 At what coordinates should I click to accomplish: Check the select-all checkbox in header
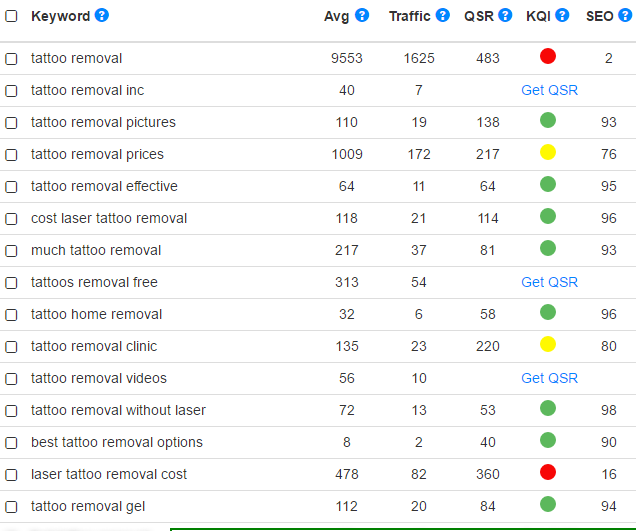[11, 16]
